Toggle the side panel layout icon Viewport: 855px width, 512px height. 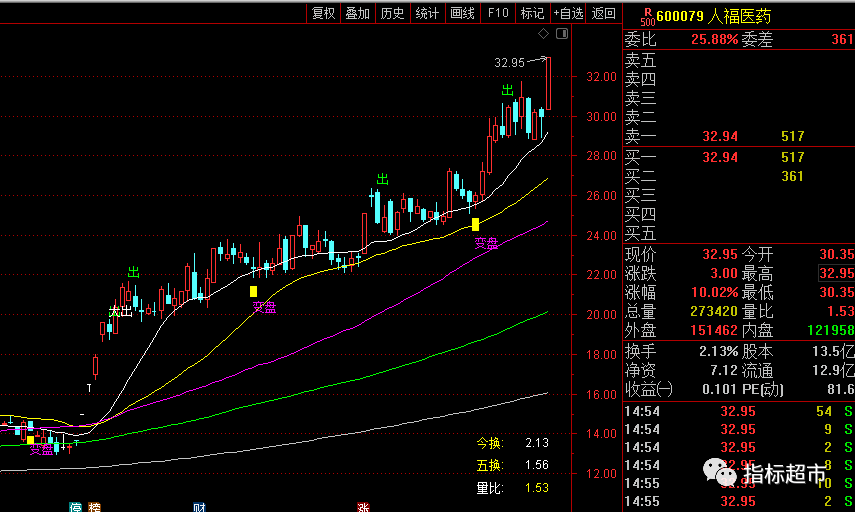(x=562, y=34)
